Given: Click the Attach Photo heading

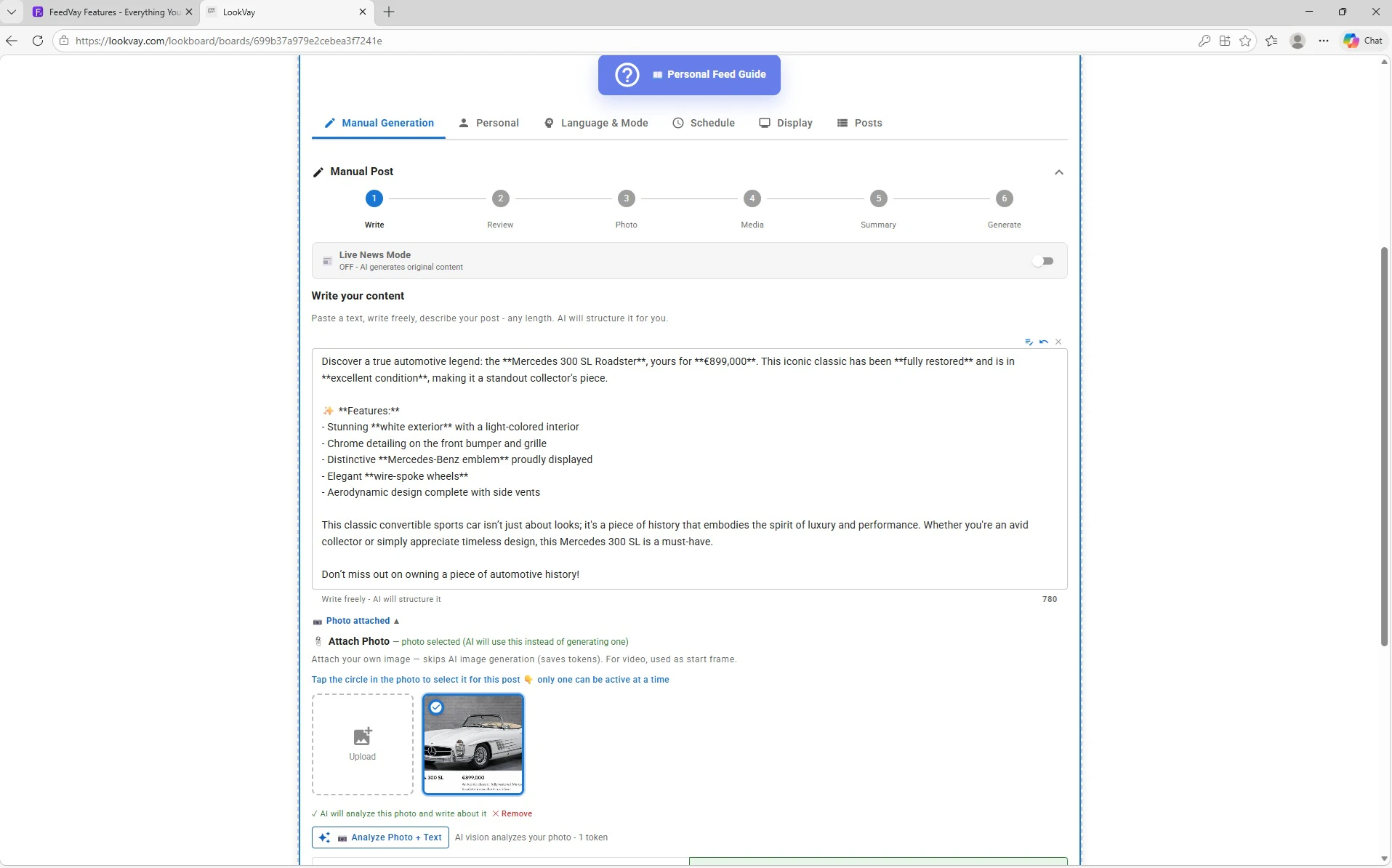Looking at the screenshot, I should point(358,642).
